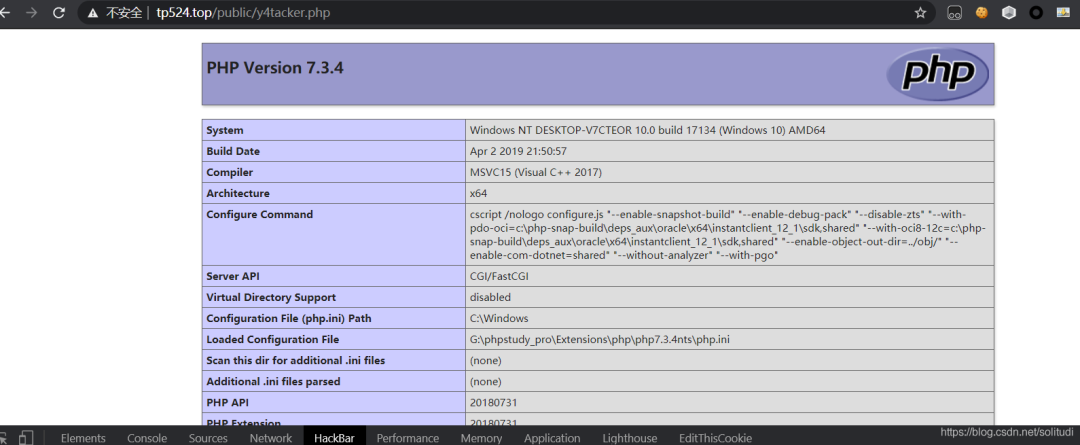
Task: Click the PHP logo in the header
Action: coord(937,73)
